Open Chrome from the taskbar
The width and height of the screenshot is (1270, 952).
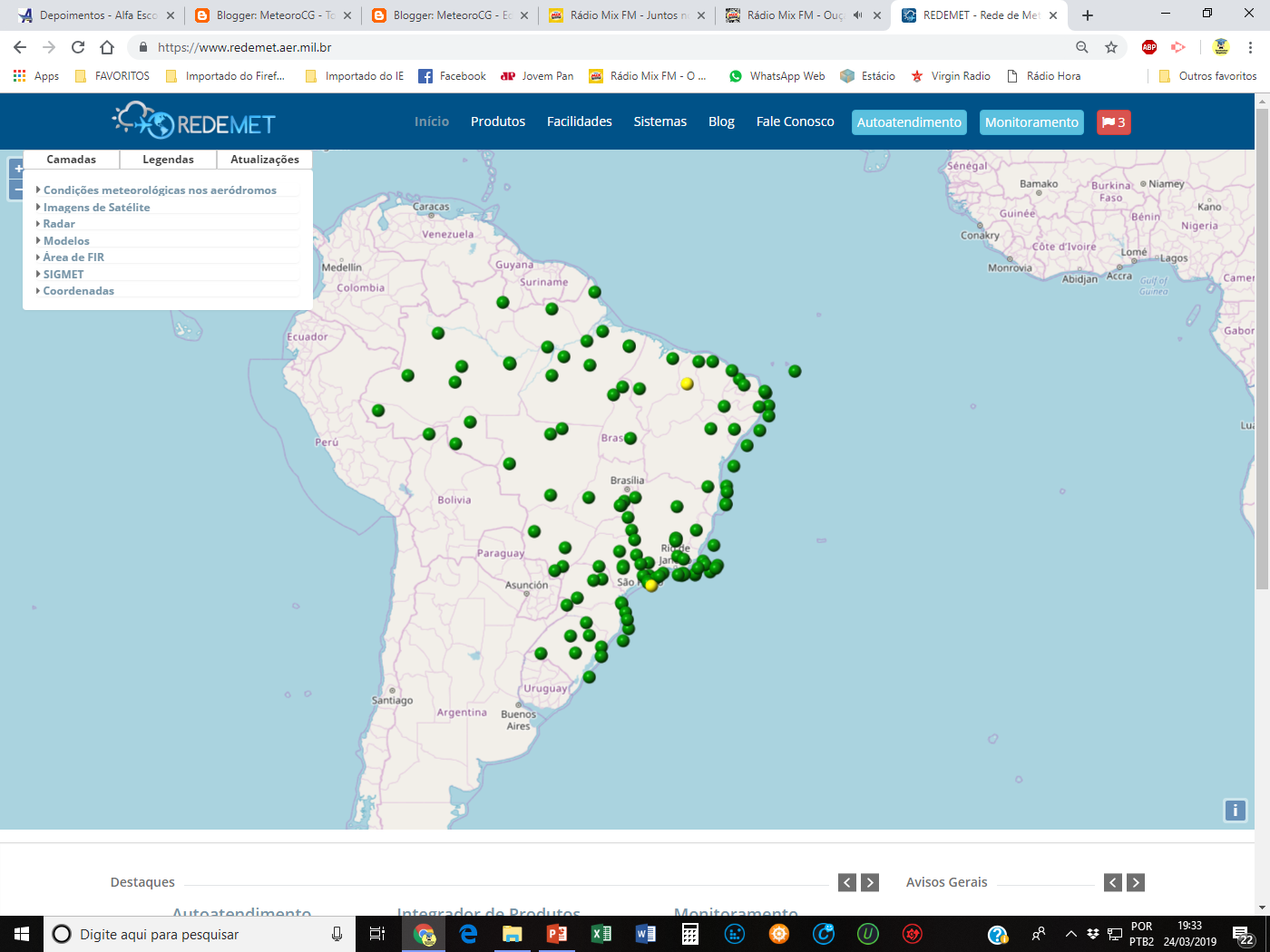pos(424,934)
